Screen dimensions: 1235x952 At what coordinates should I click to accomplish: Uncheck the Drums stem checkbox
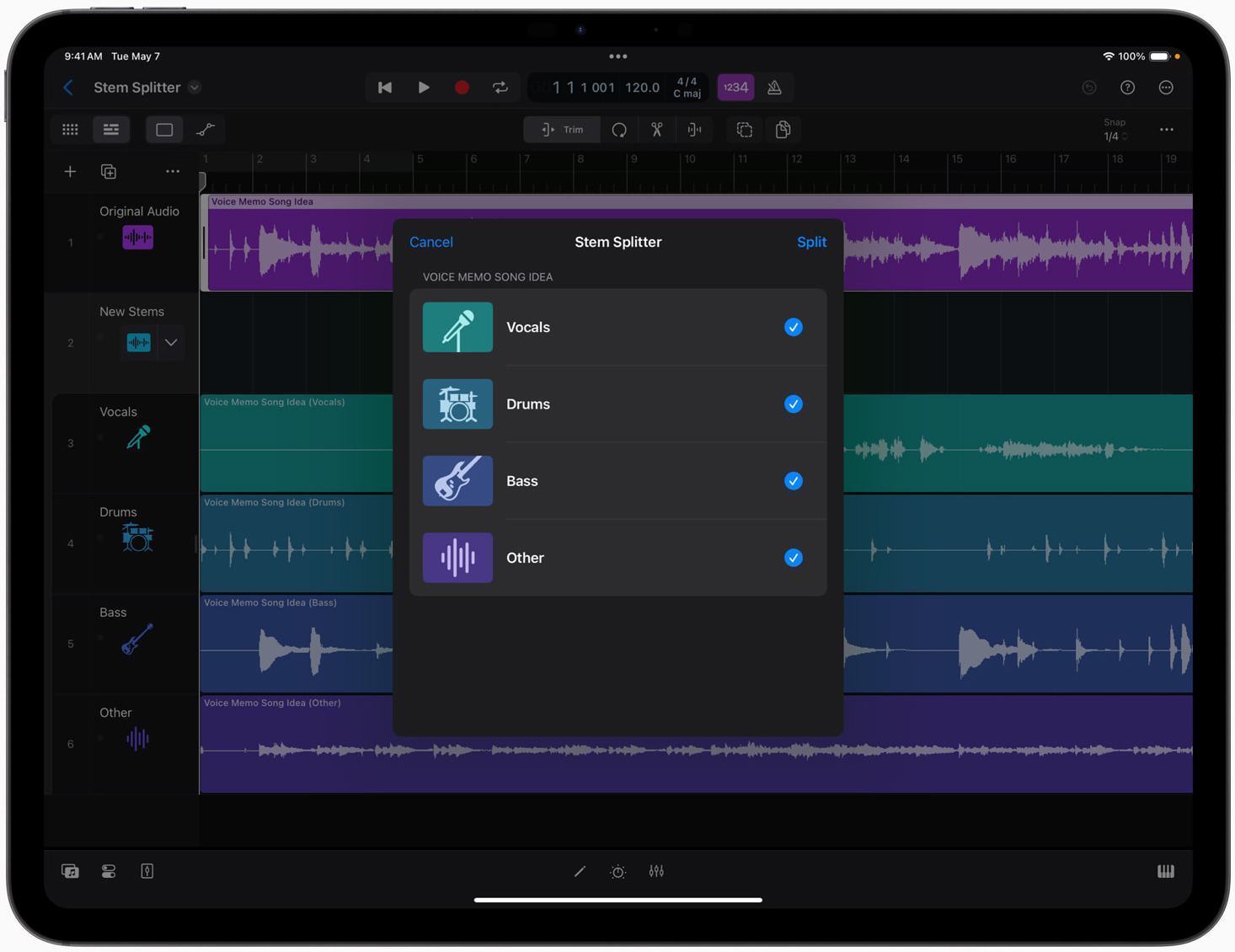(793, 404)
